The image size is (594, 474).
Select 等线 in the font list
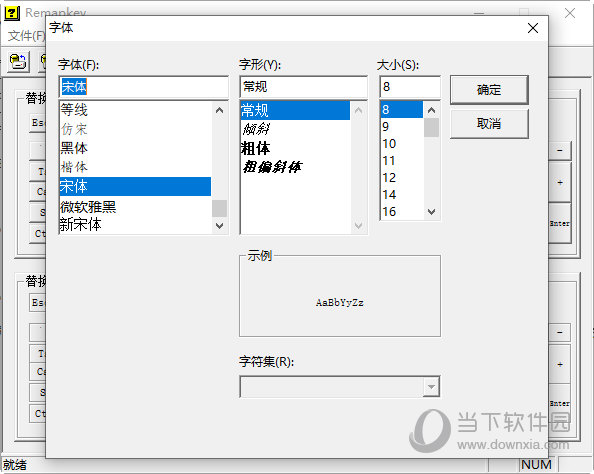tap(135, 110)
